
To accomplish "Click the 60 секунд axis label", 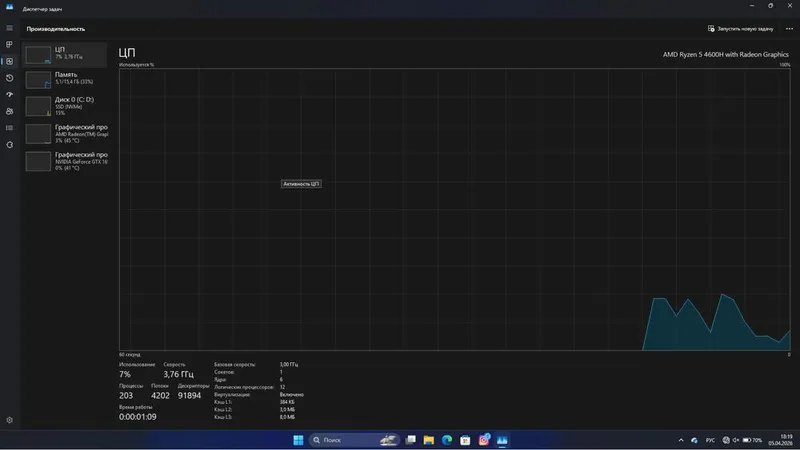I will pyautogui.click(x=130, y=355).
